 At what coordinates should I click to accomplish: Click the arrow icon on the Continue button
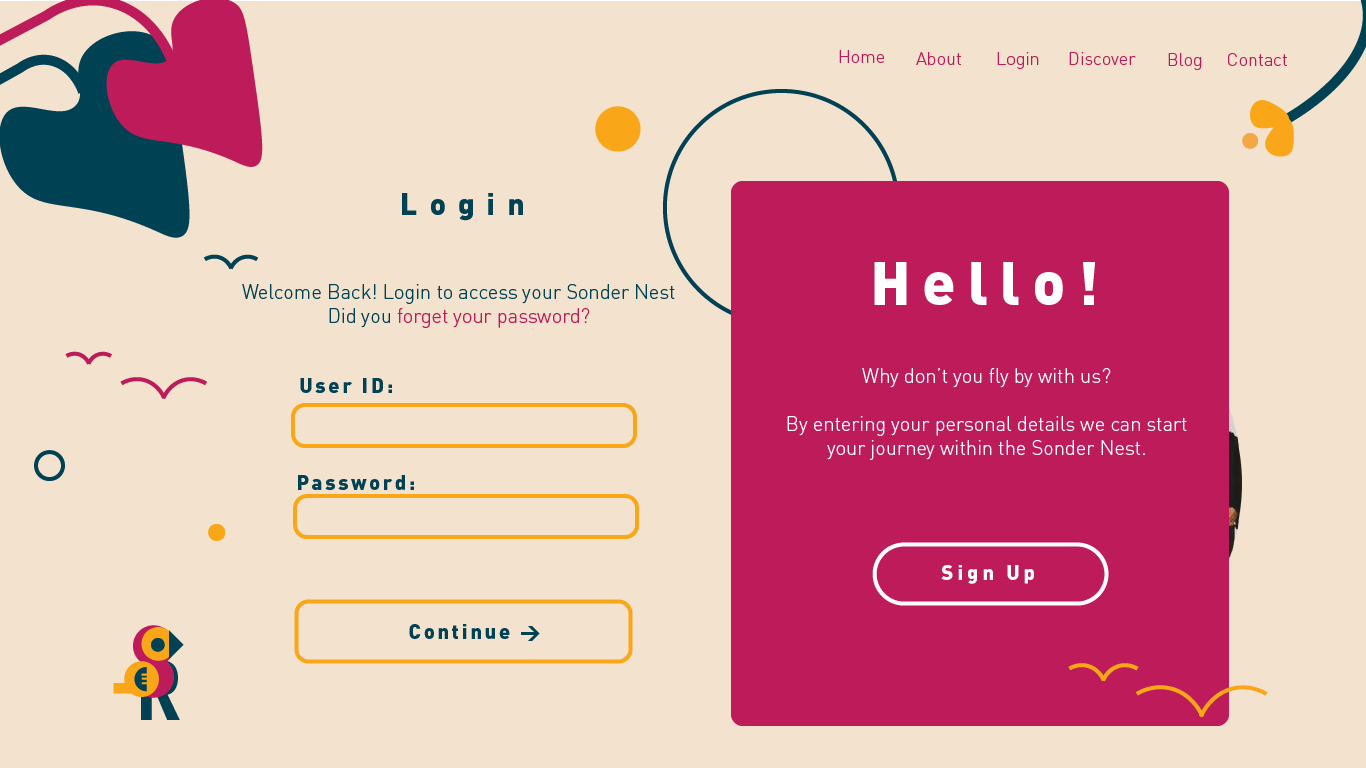(531, 633)
